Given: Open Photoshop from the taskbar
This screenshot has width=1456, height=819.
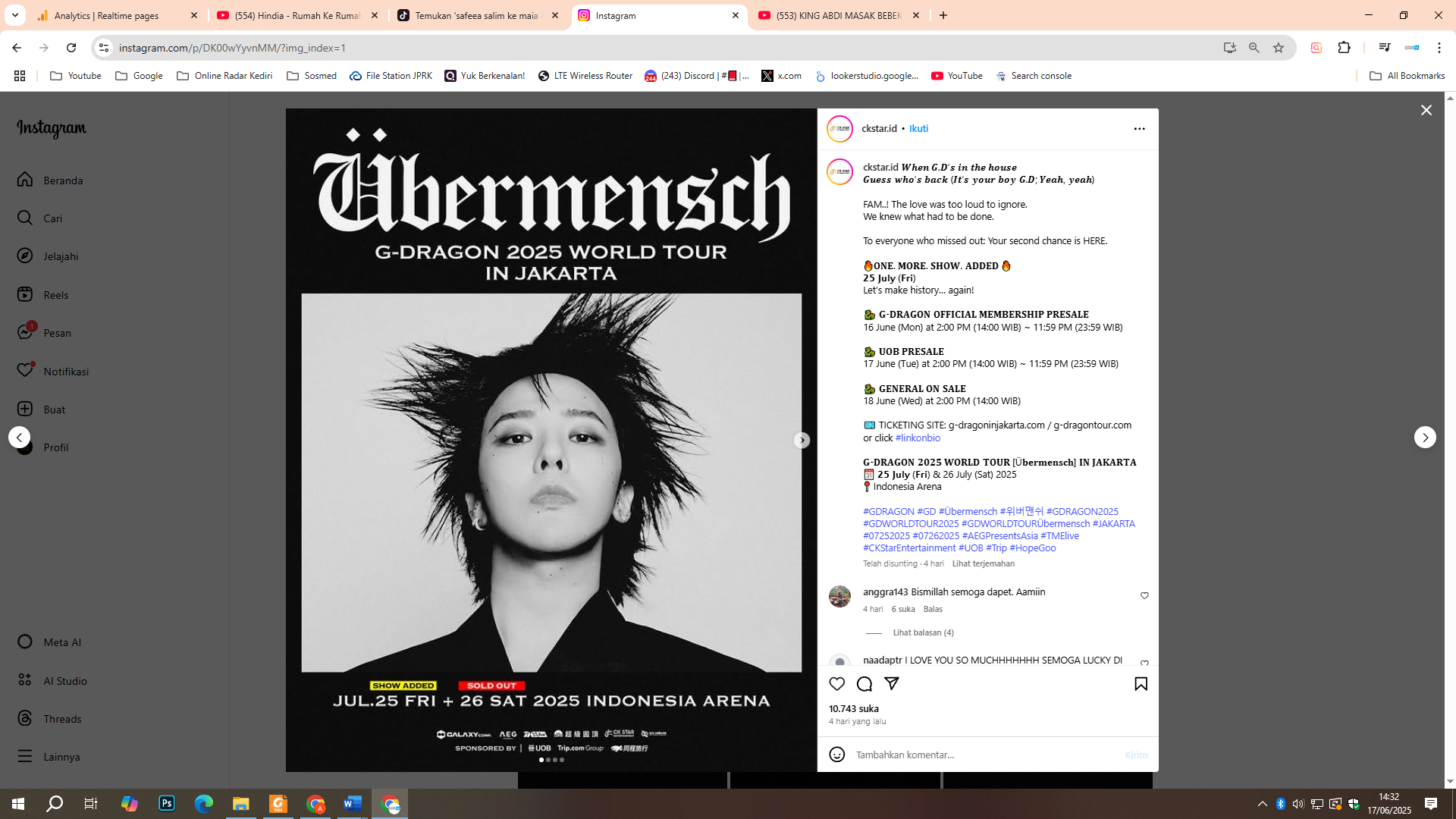Looking at the screenshot, I should pyautogui.click(x=167, y=804).
